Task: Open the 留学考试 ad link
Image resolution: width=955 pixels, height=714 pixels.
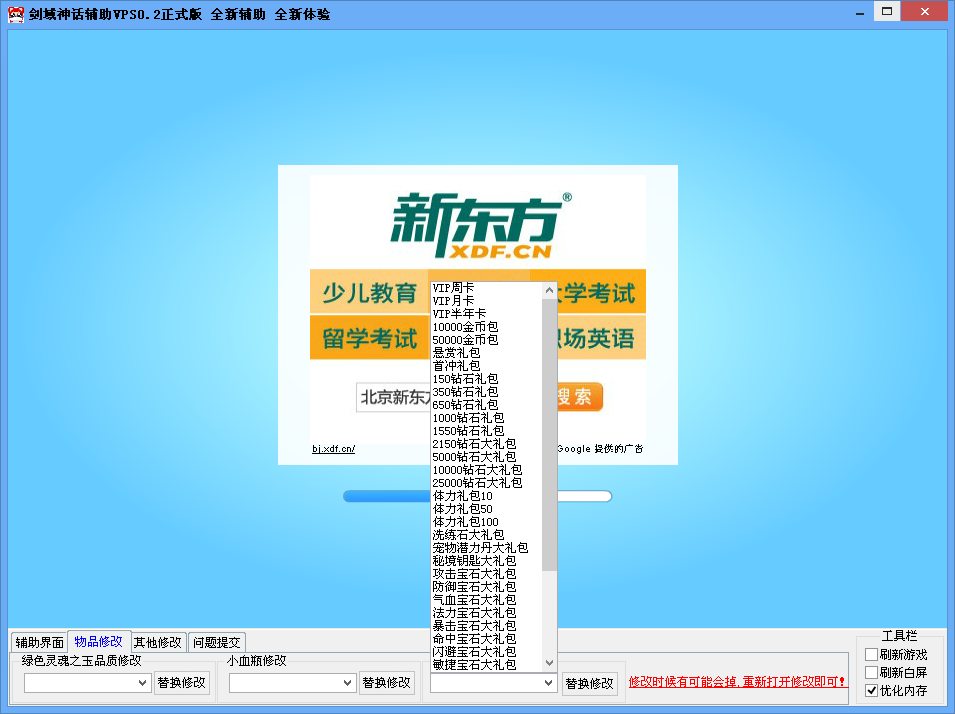Action: click(369, 338)
